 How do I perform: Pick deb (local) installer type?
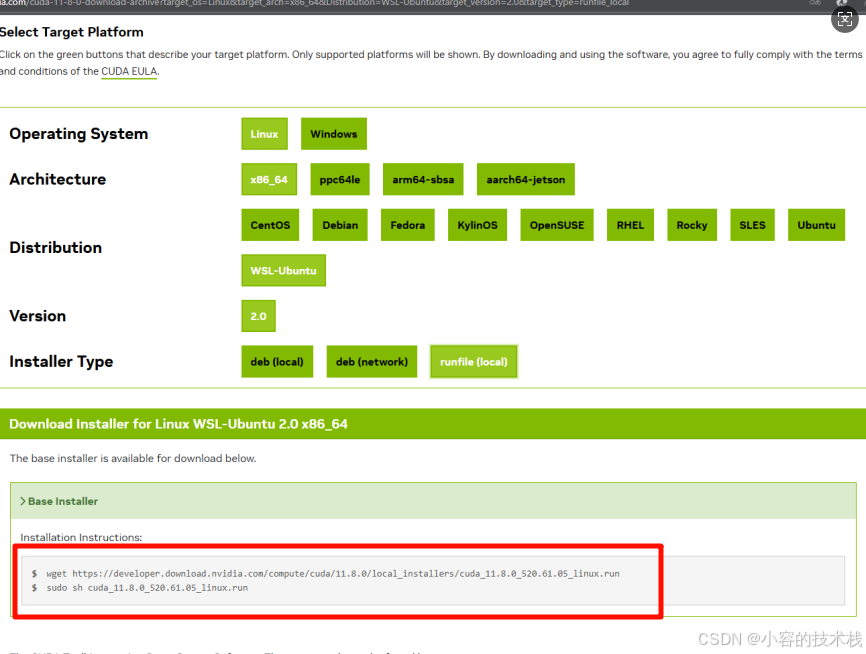tap(277, 362)
